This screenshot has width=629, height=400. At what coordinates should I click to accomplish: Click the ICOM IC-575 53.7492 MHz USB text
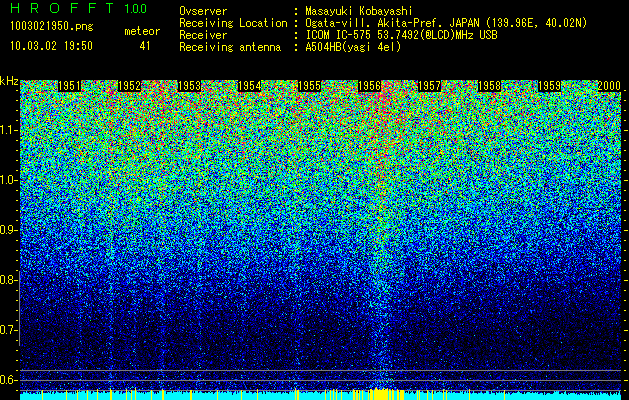click(x=401, y=35)
